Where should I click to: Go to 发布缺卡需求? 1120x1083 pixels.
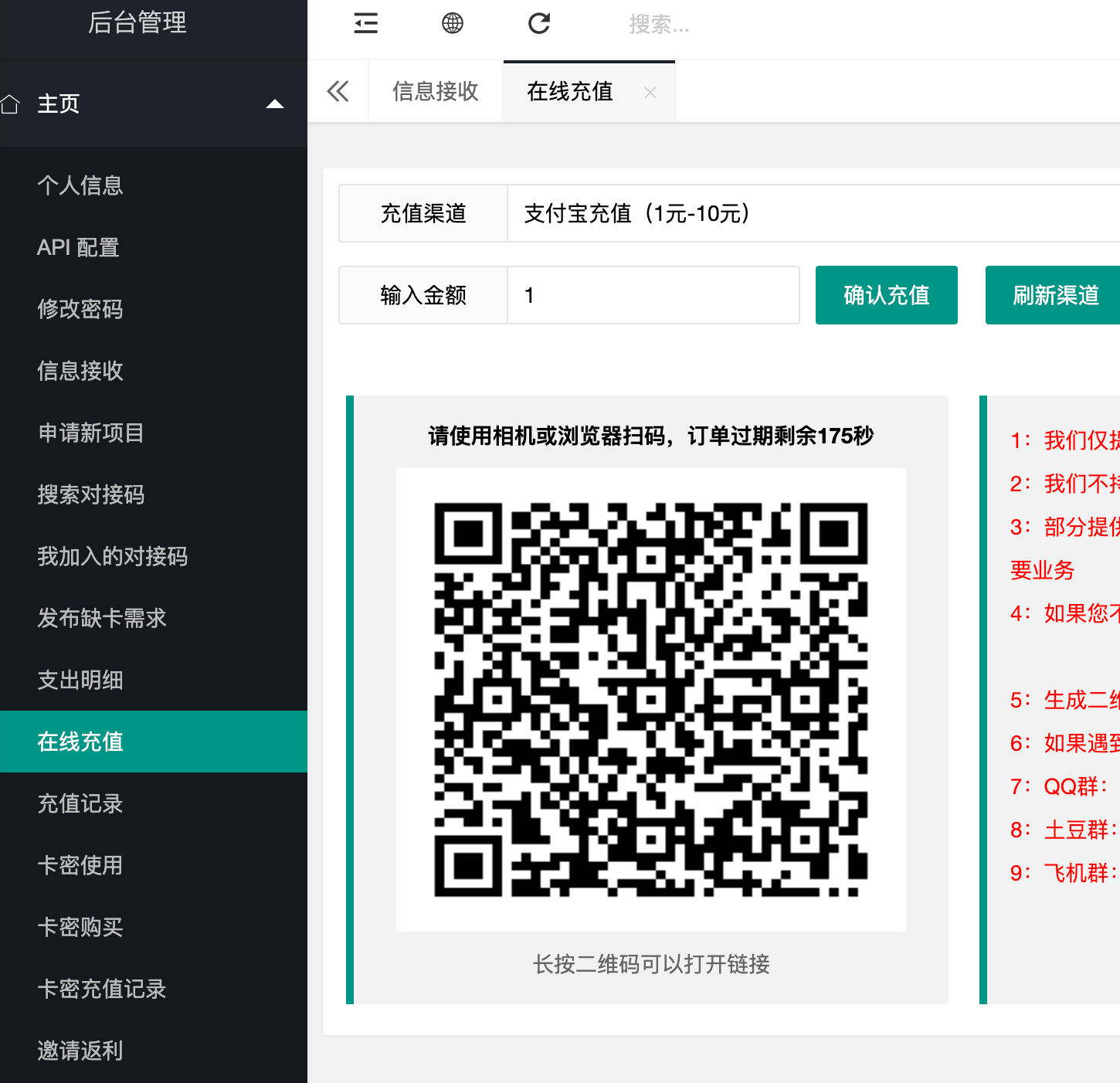(x=154, y=618)
